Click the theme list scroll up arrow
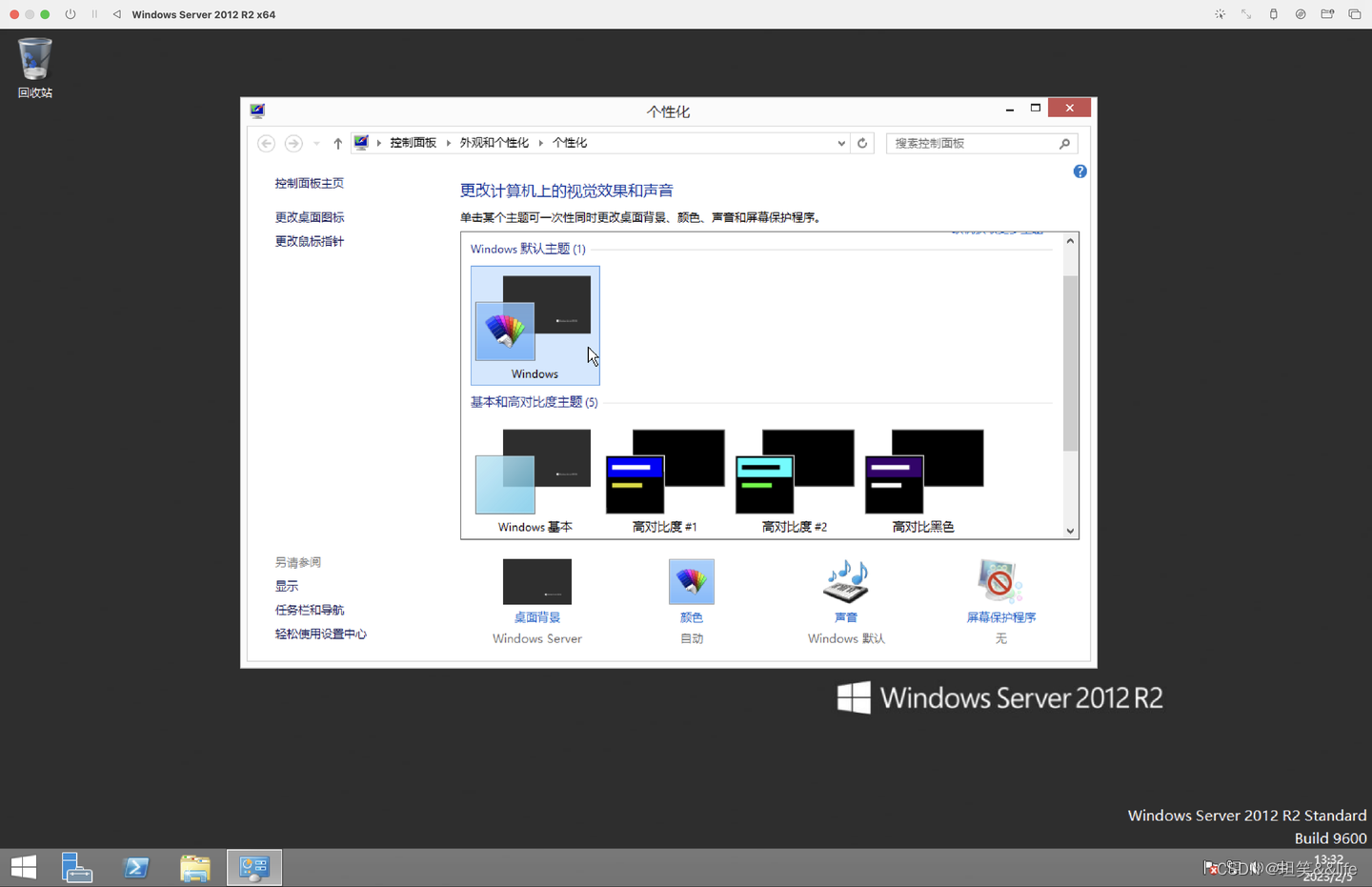Image resolution: width=1372 pixels, height=887 pixels. tap(1070, 241)
